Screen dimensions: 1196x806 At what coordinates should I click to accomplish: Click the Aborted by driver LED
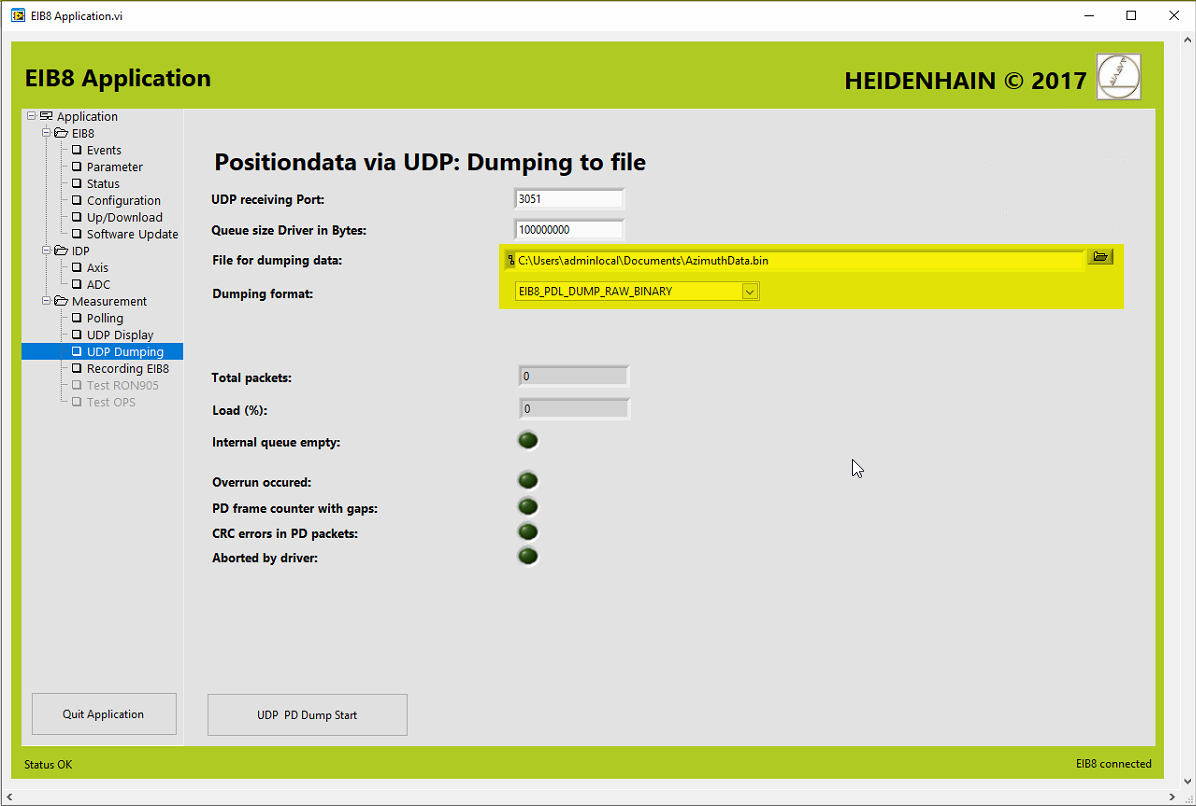coord(528,557)
